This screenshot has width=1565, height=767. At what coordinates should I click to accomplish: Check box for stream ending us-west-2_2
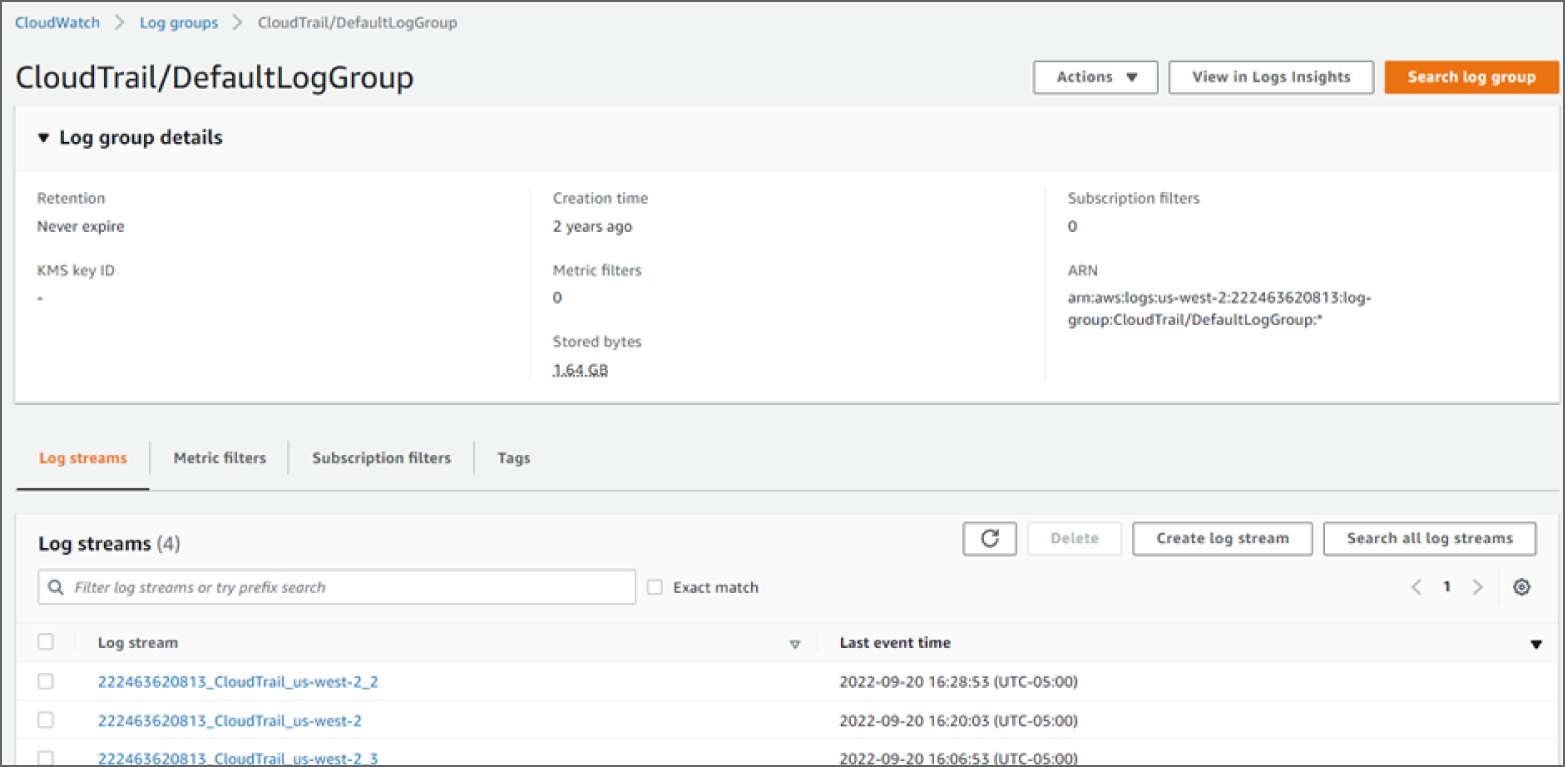click(45, 681)
